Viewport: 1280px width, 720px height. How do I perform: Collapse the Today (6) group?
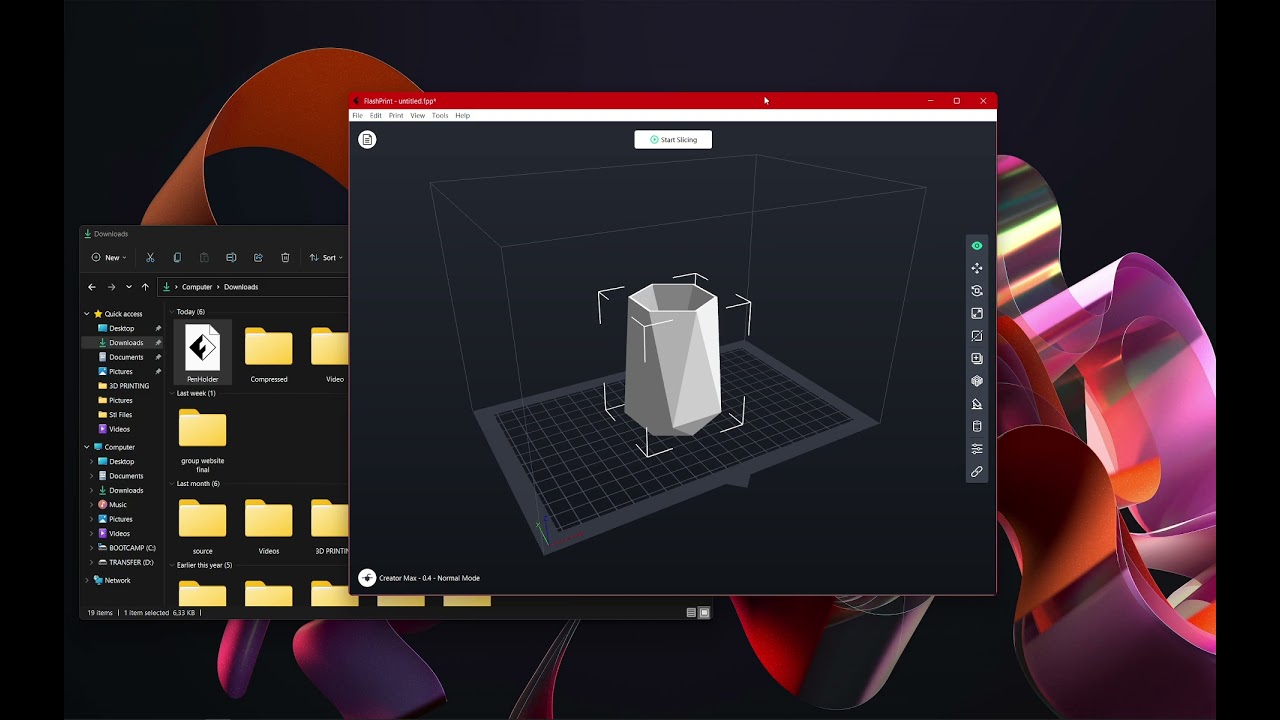click(x=172, y=312)
